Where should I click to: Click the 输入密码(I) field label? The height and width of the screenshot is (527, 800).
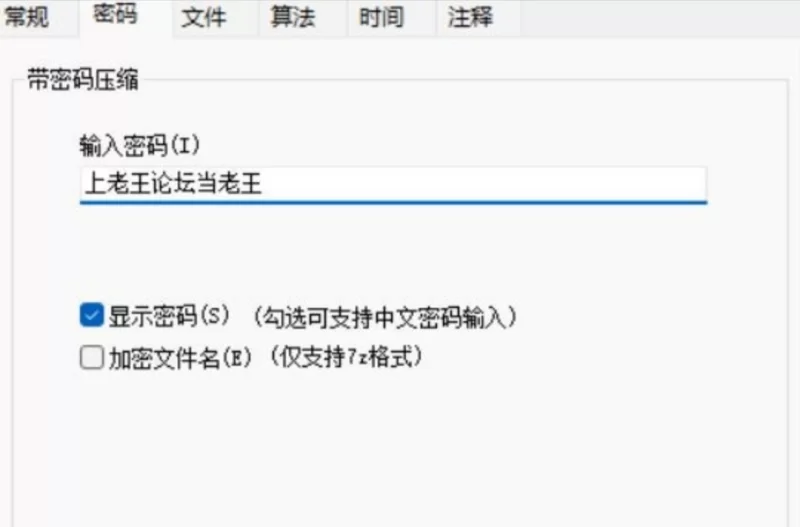coord(139,146)
